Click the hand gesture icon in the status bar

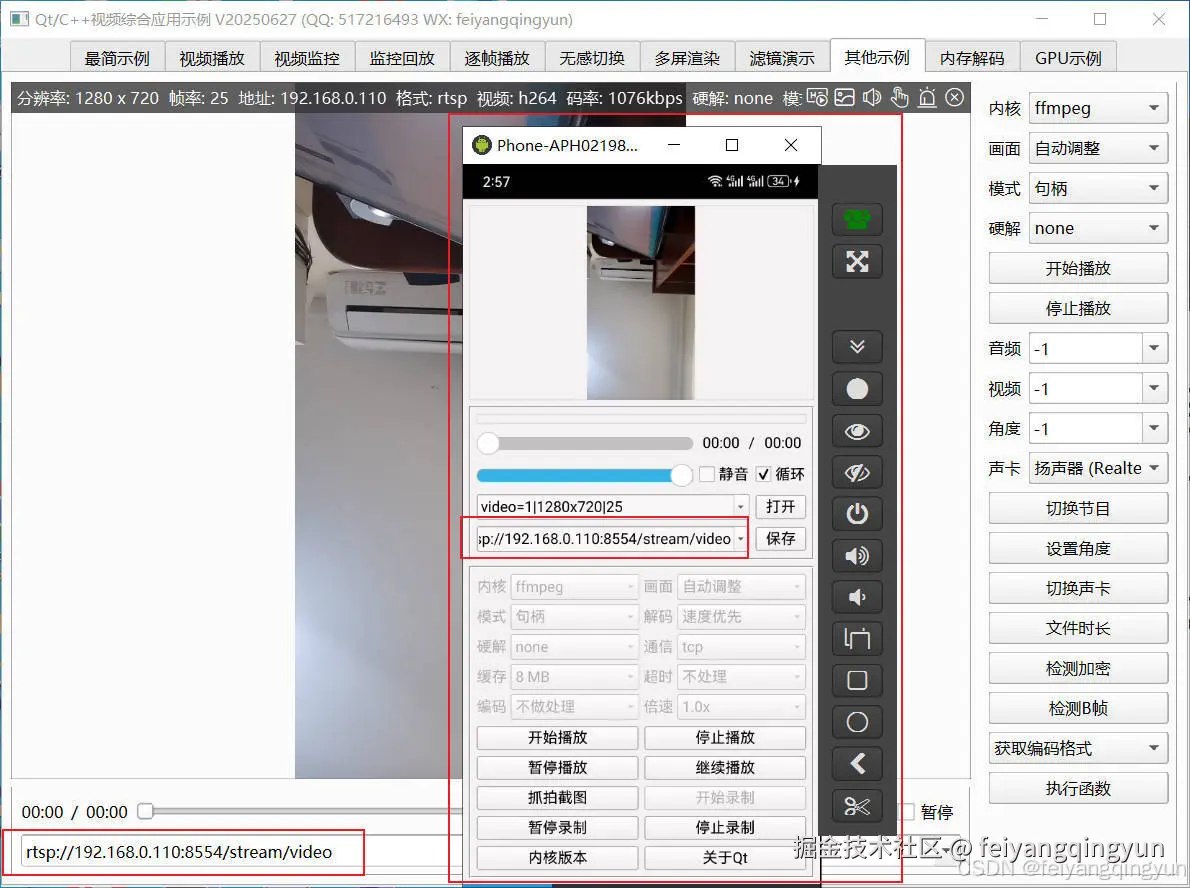[x=899, y=97]
